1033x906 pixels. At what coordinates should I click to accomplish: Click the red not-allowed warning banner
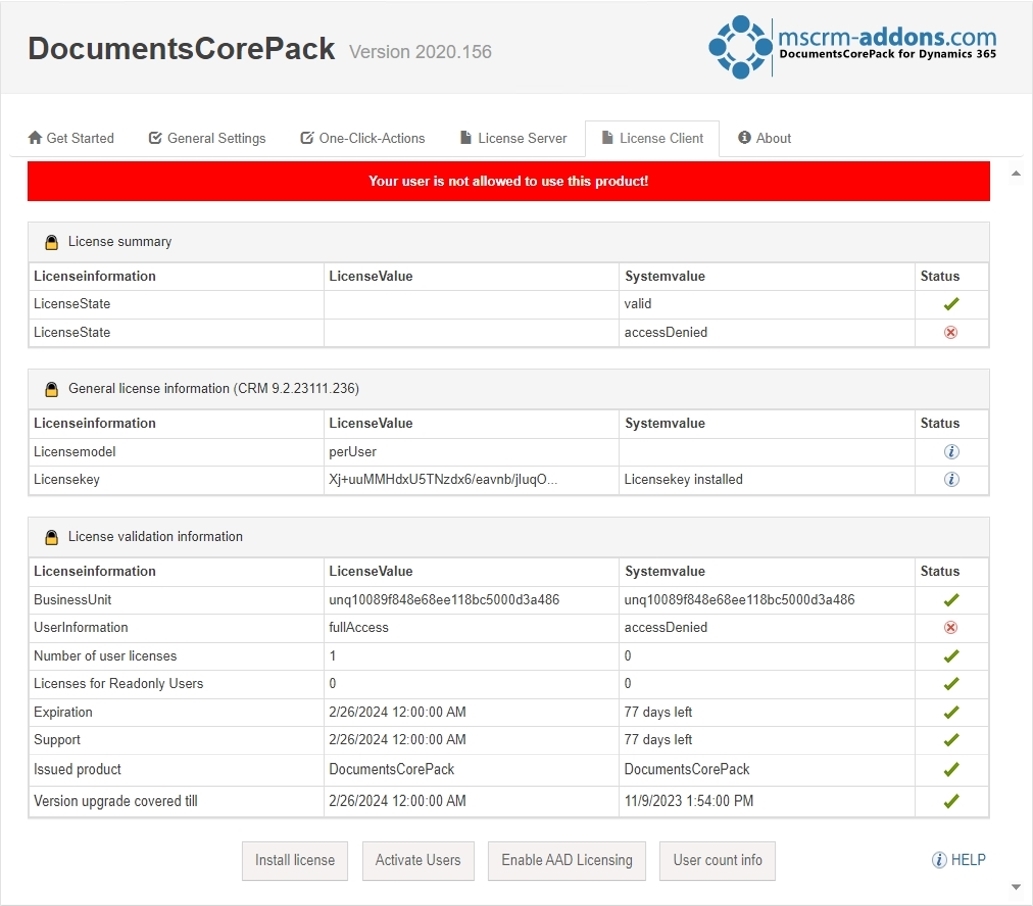(x=509, y=181)
